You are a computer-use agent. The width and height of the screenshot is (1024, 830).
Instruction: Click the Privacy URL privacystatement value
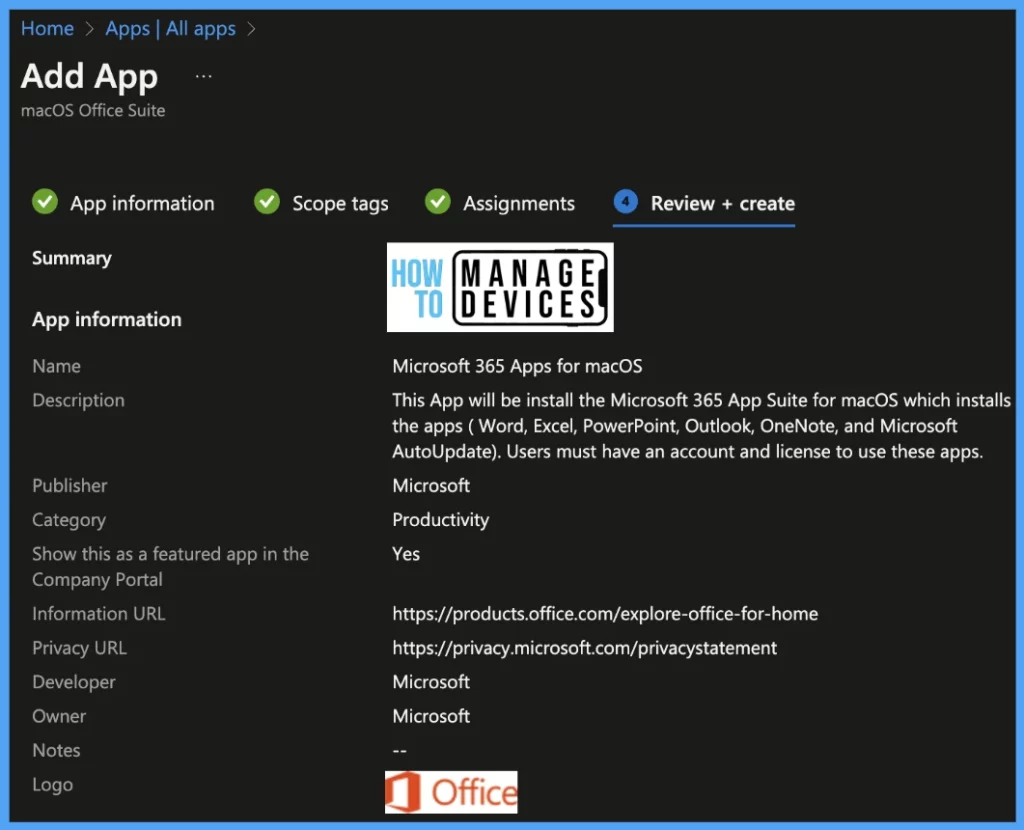(584, 648)
